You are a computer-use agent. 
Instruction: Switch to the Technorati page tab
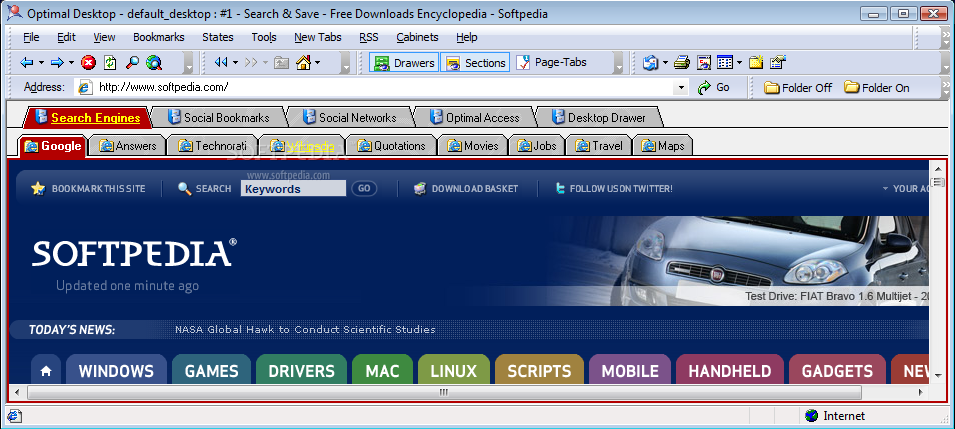coord(213,146)
